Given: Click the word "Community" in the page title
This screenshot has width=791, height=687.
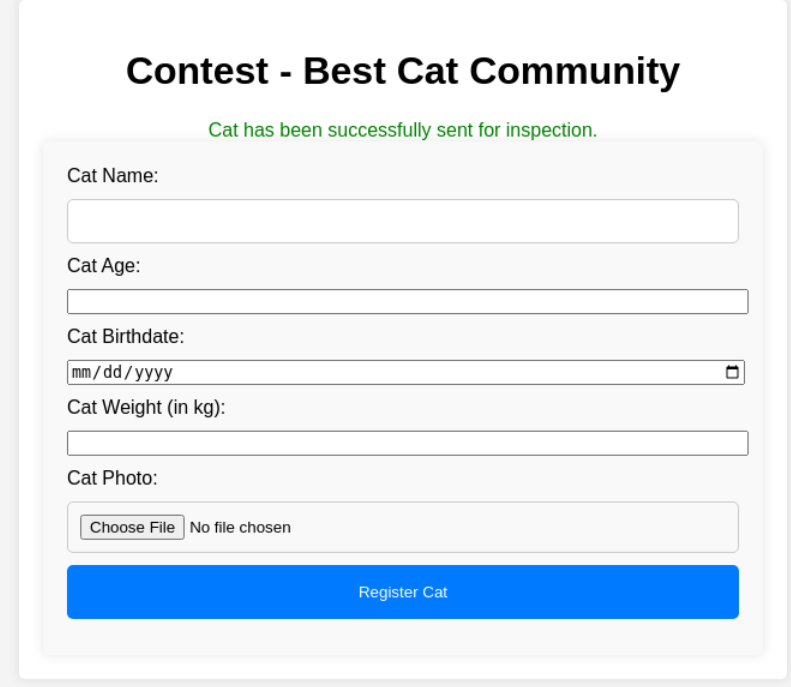Looking at the screenshot, I should point(574,71).
